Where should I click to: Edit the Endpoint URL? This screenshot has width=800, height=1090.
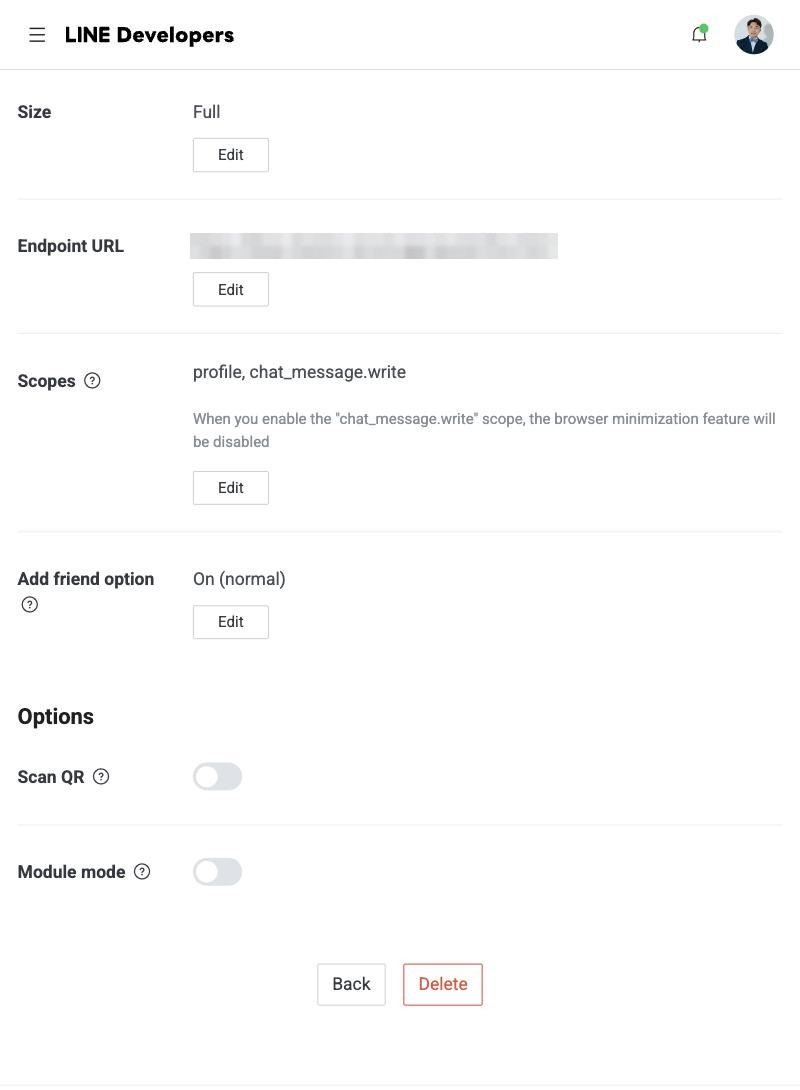tap(231, 289)
